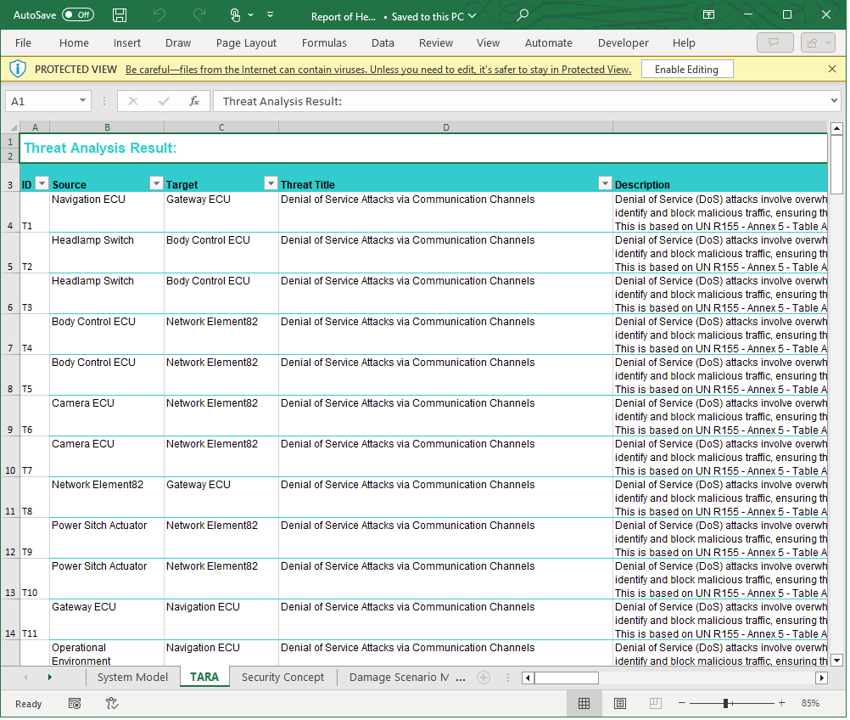
Task: Click the Protected View warning link
Action: [378, 69]
